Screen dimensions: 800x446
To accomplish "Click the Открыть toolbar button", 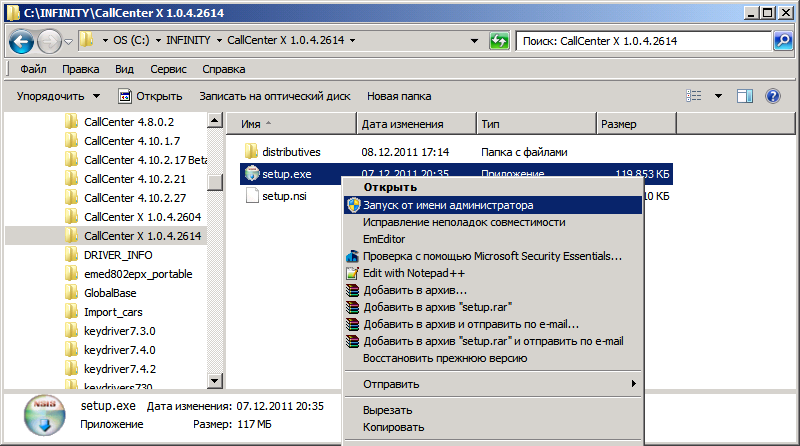I will click(150, 96).
